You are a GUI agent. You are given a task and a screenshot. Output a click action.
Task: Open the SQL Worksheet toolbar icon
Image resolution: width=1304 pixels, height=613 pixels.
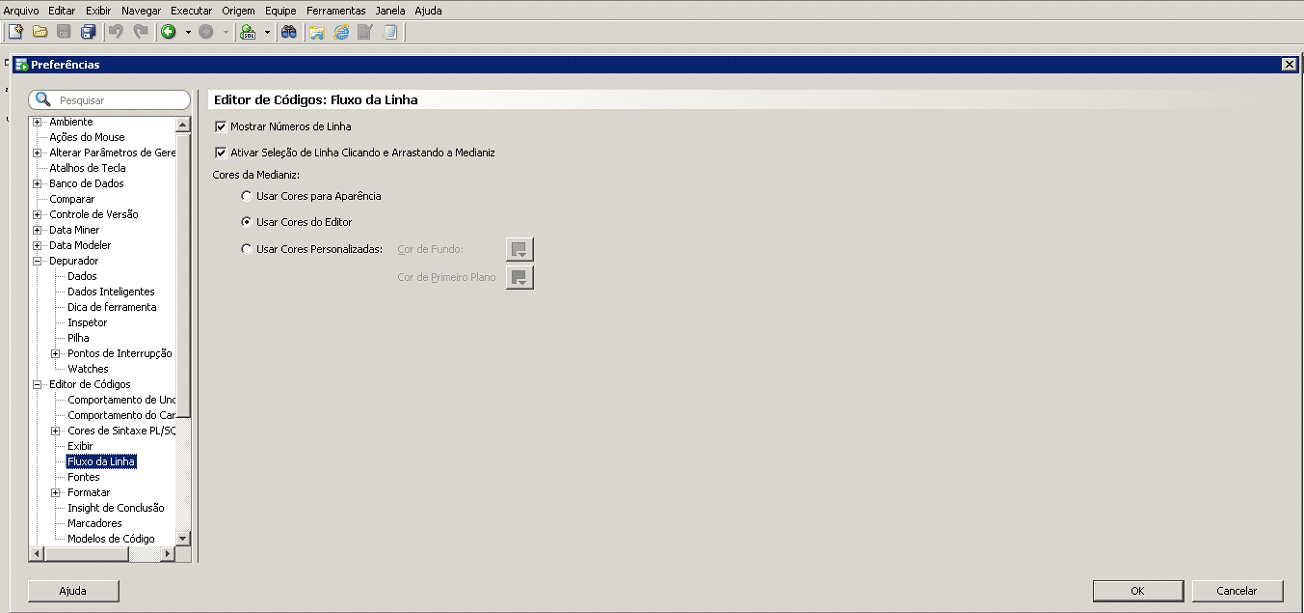249,32
